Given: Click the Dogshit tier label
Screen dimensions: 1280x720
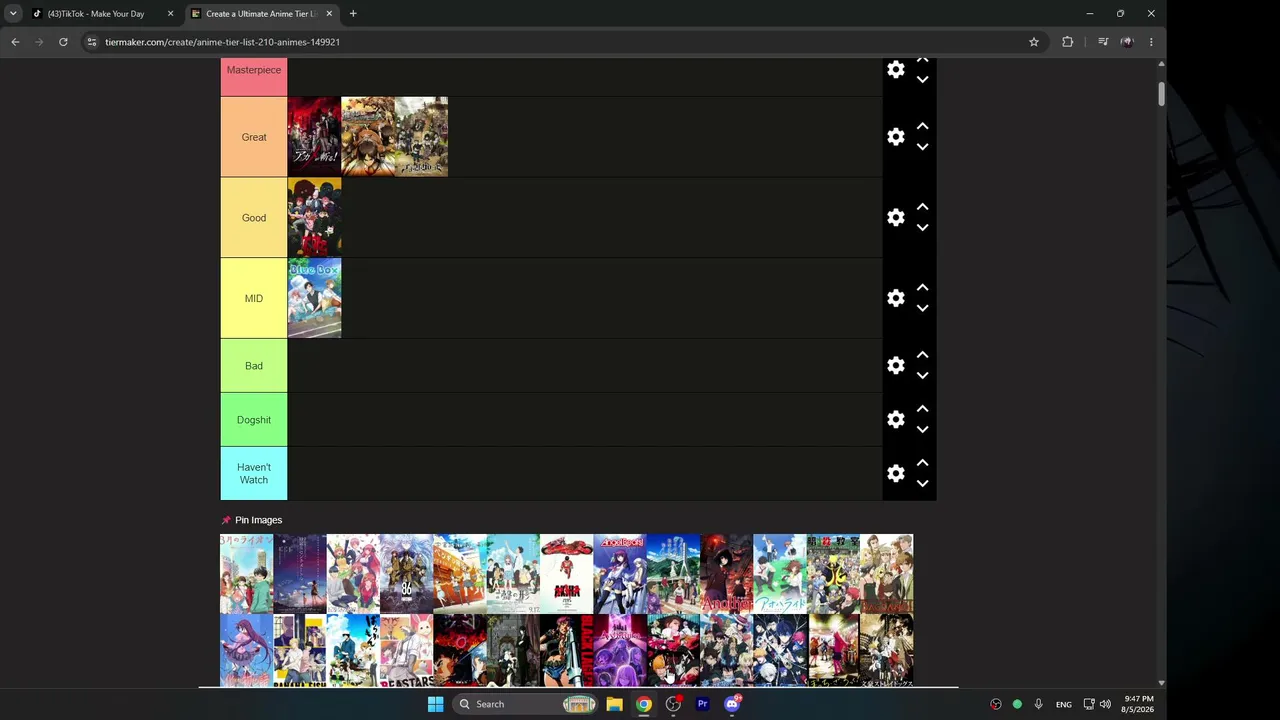Looking at the screenshot, I should [x=254, y=420].
